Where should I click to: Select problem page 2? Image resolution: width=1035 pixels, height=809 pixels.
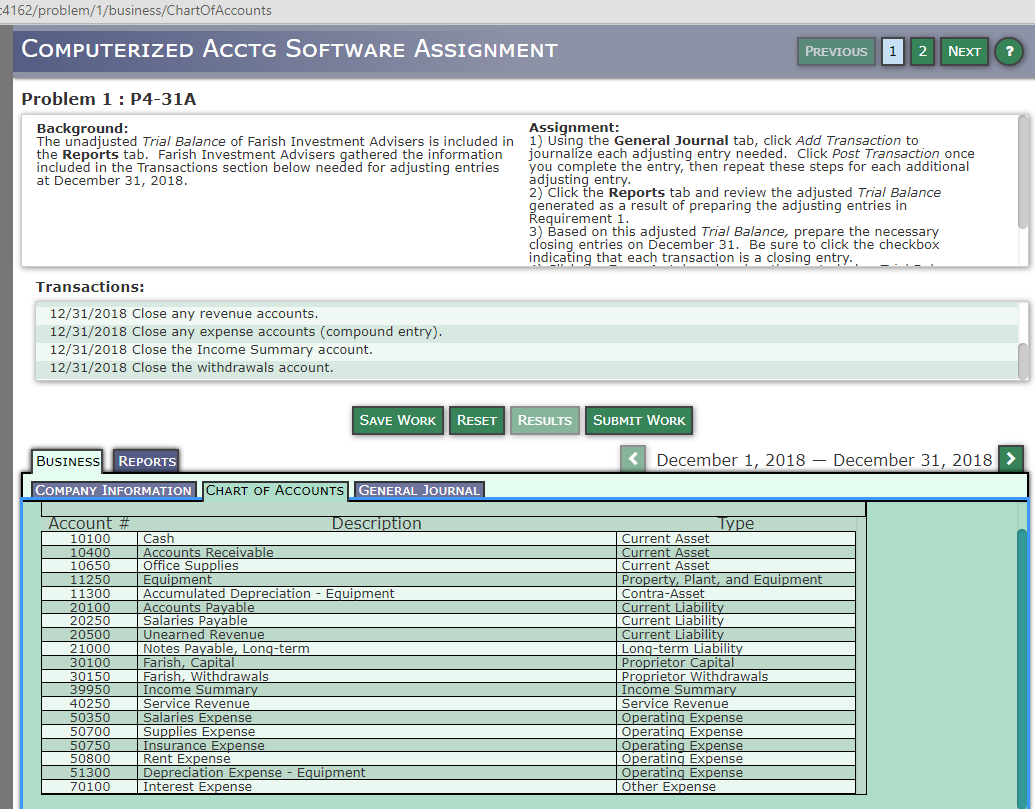coord(922,51)
